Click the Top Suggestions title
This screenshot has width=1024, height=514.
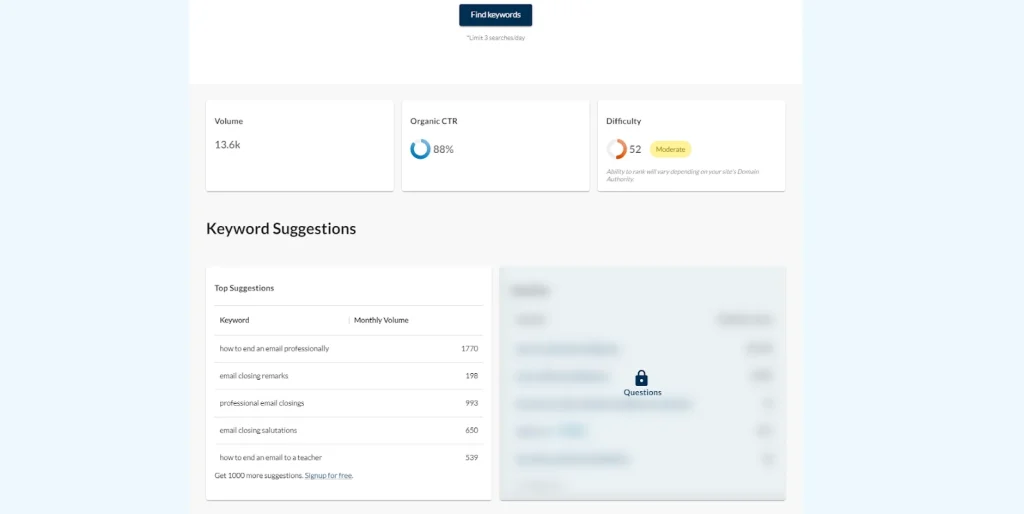pos(244,288)
